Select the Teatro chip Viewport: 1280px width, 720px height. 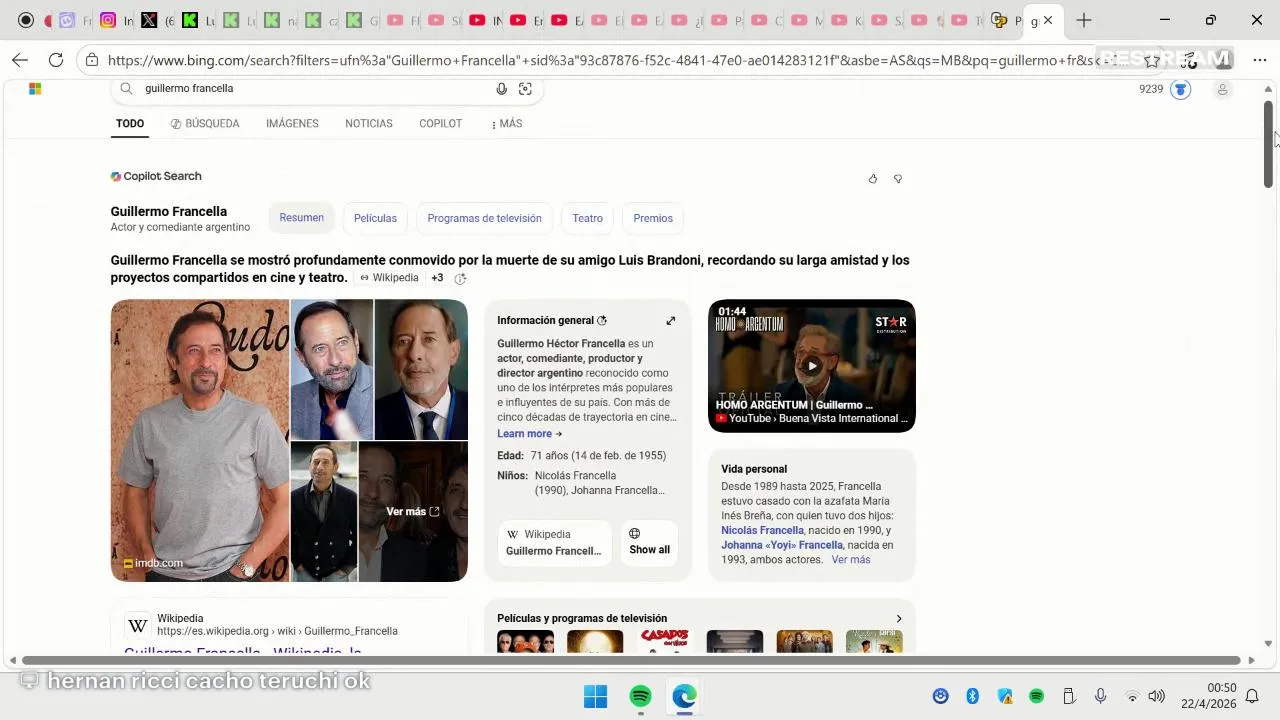click(588, 218)
